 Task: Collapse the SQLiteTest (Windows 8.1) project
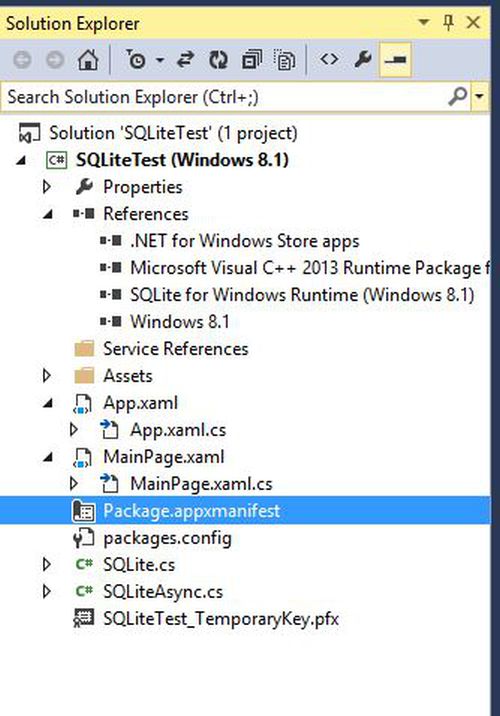pos(21,160)
